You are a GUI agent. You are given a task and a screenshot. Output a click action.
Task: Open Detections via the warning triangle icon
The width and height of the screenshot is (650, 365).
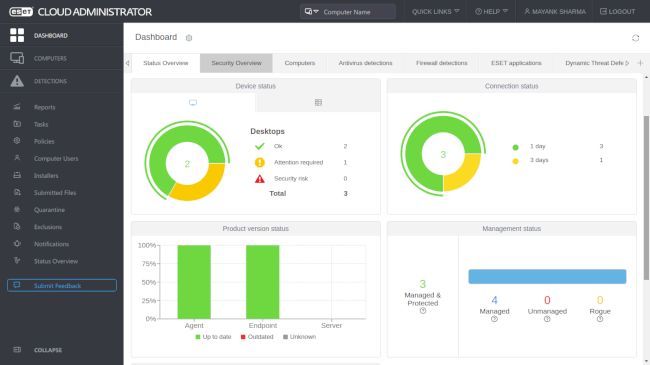click(17, 81)
